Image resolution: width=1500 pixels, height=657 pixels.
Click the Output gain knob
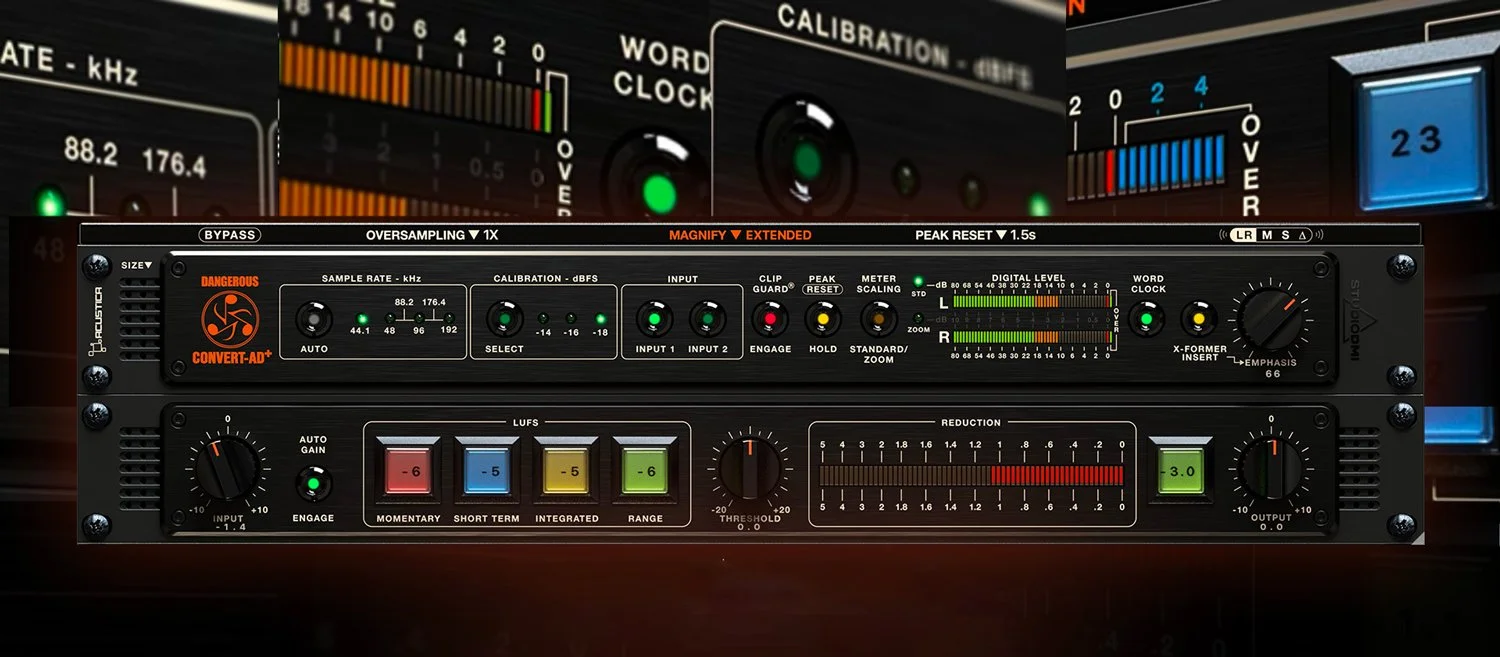(x=1271, y=468)
